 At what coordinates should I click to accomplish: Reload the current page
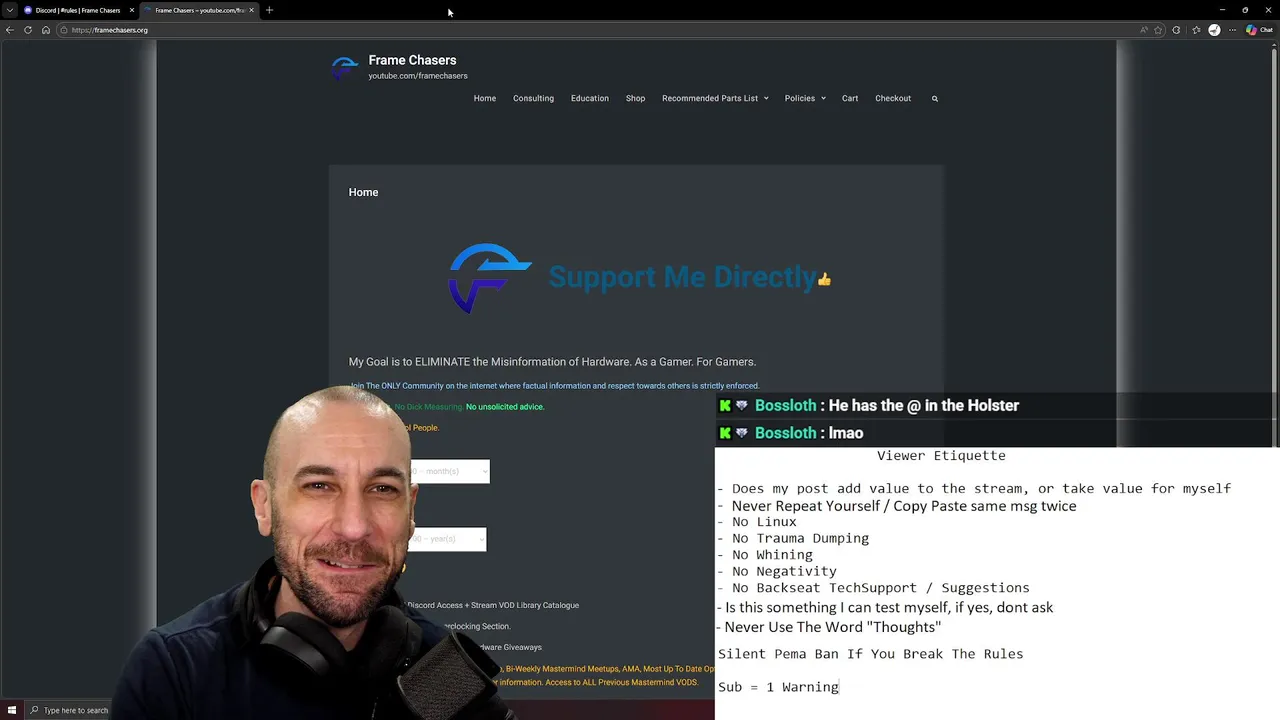click(x=28, y=30)
